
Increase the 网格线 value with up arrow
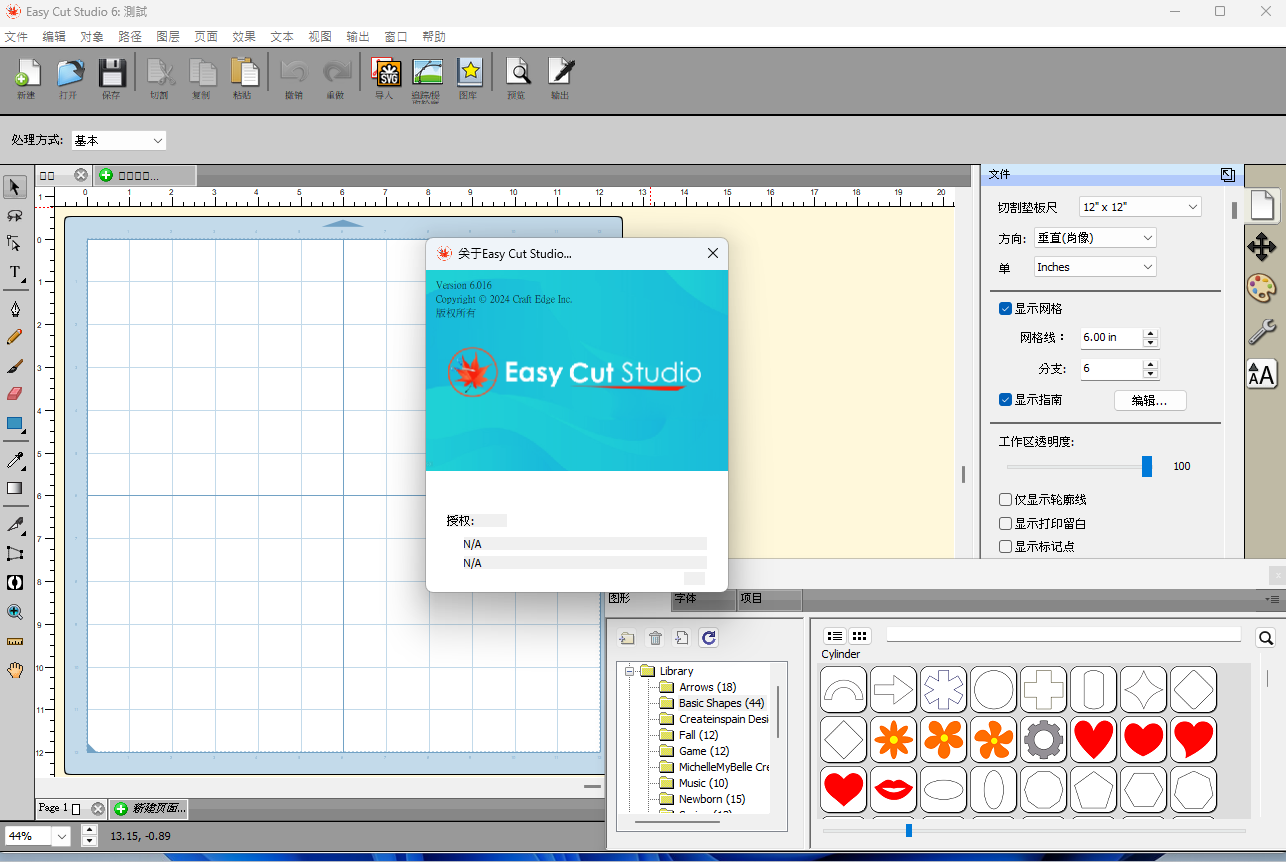pos(1150,333)
